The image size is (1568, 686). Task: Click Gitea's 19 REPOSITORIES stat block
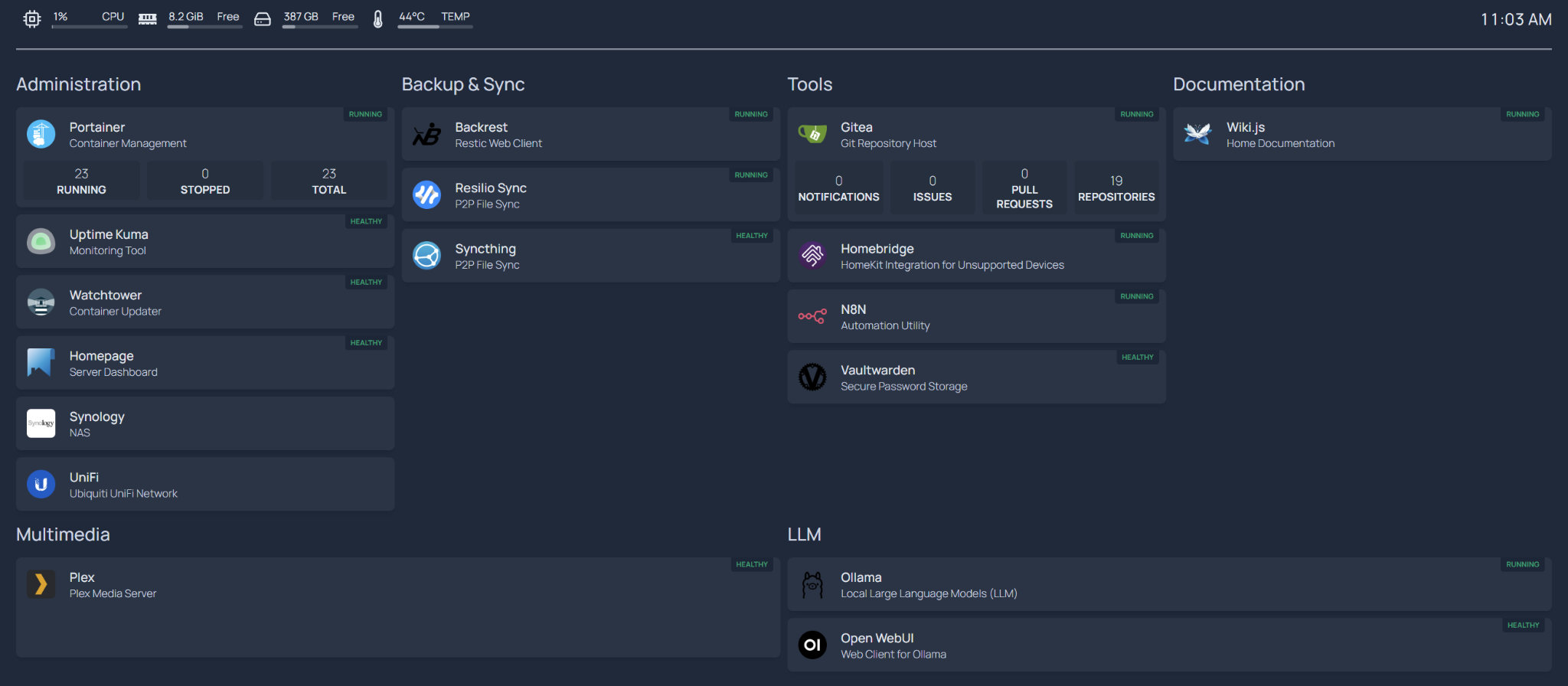1116,188
